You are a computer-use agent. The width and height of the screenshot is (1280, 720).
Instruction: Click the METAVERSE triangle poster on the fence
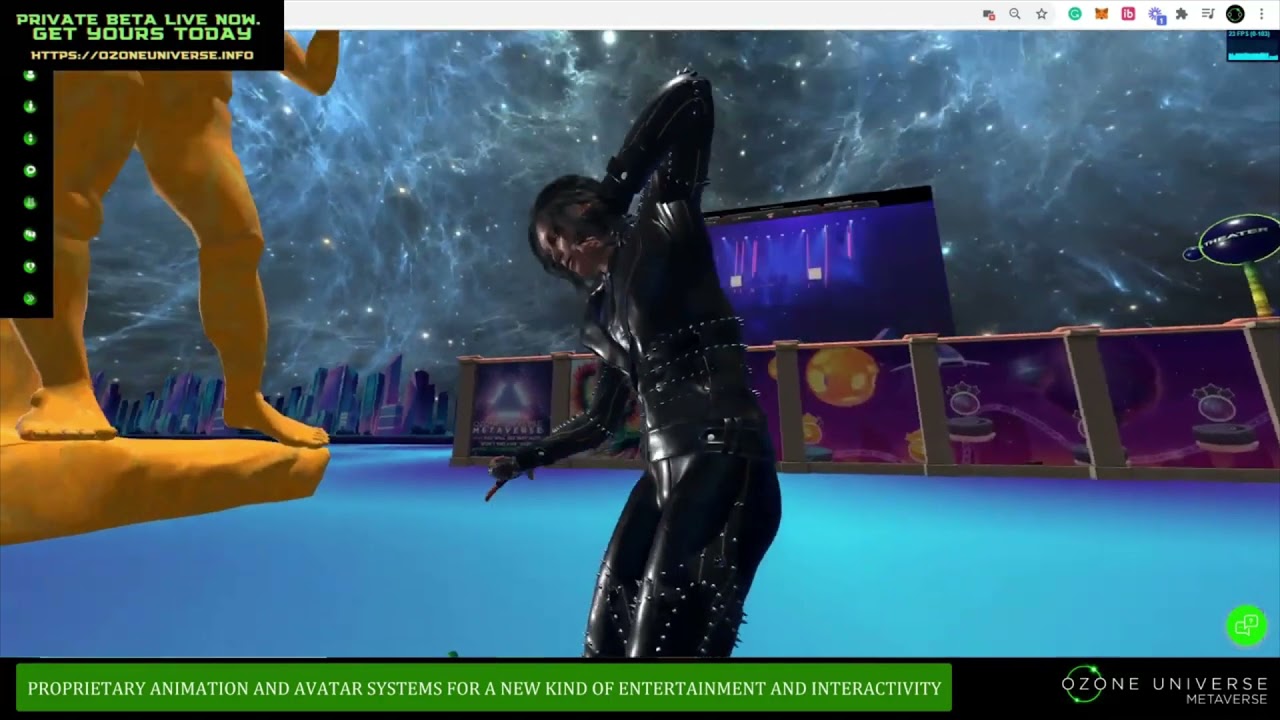pos(511,408)
